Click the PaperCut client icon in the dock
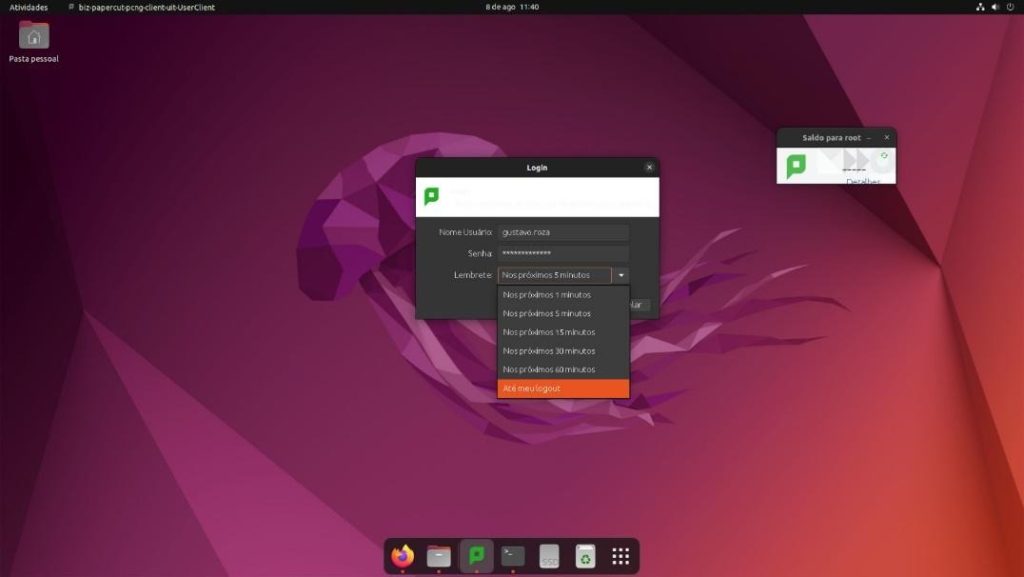1024x577 pixels. [x=476, y=556]
